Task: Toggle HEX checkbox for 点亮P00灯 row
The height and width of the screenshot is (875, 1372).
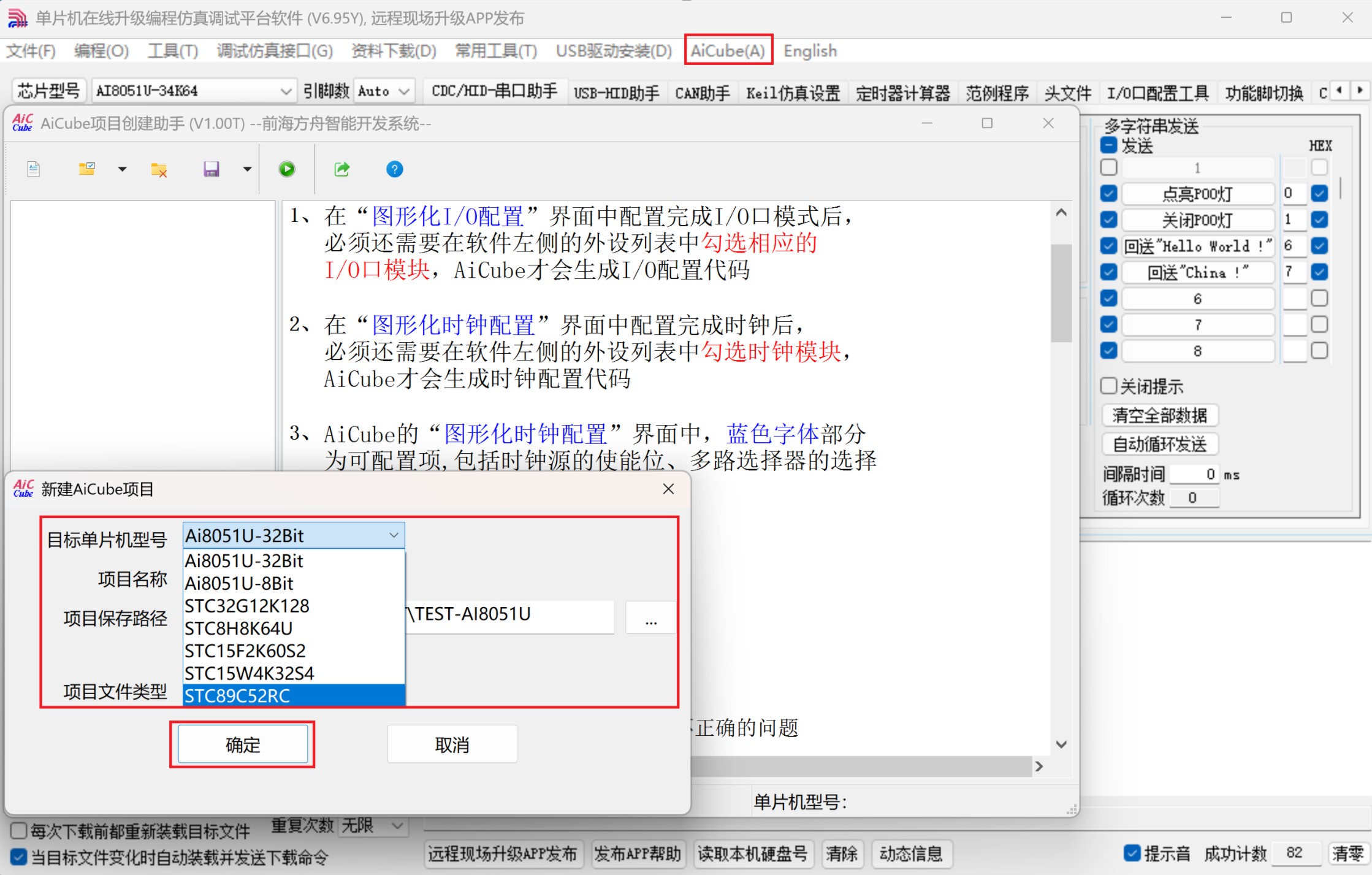Action: [1320, 194]
